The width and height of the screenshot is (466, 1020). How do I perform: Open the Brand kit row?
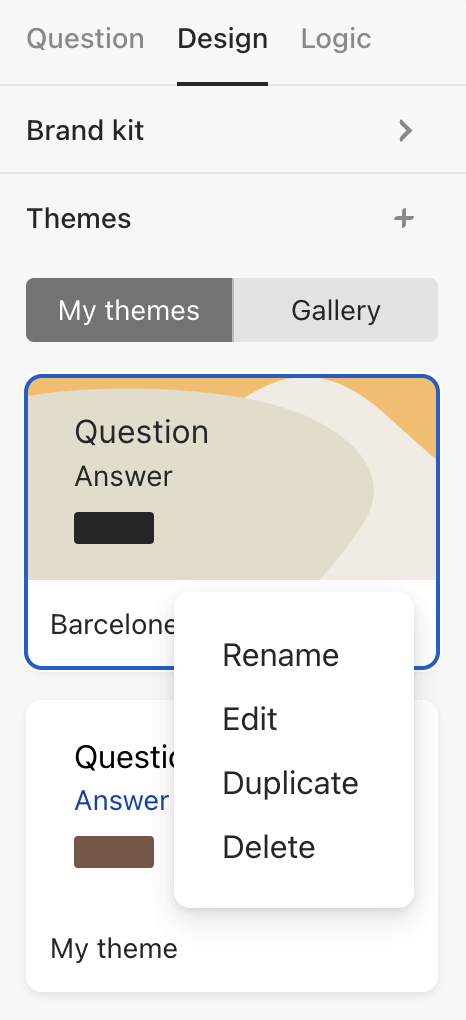pos(233,131)
